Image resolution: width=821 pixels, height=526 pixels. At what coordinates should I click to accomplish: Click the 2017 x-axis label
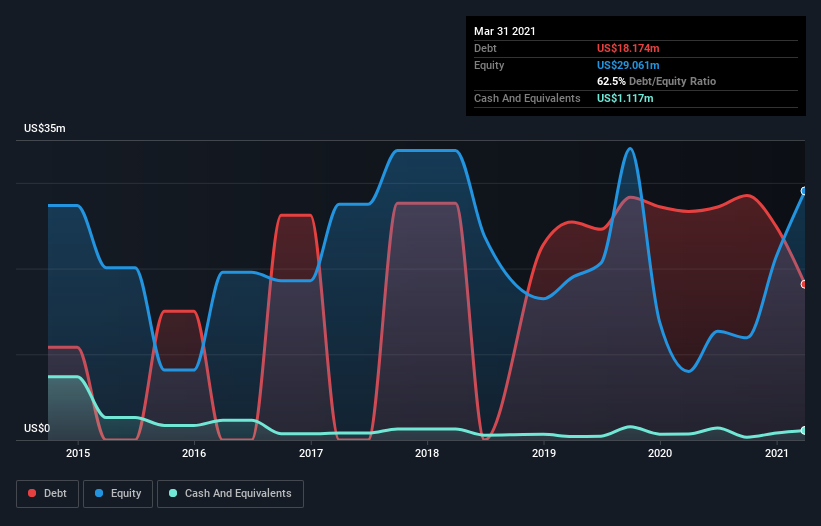[311, 453]
